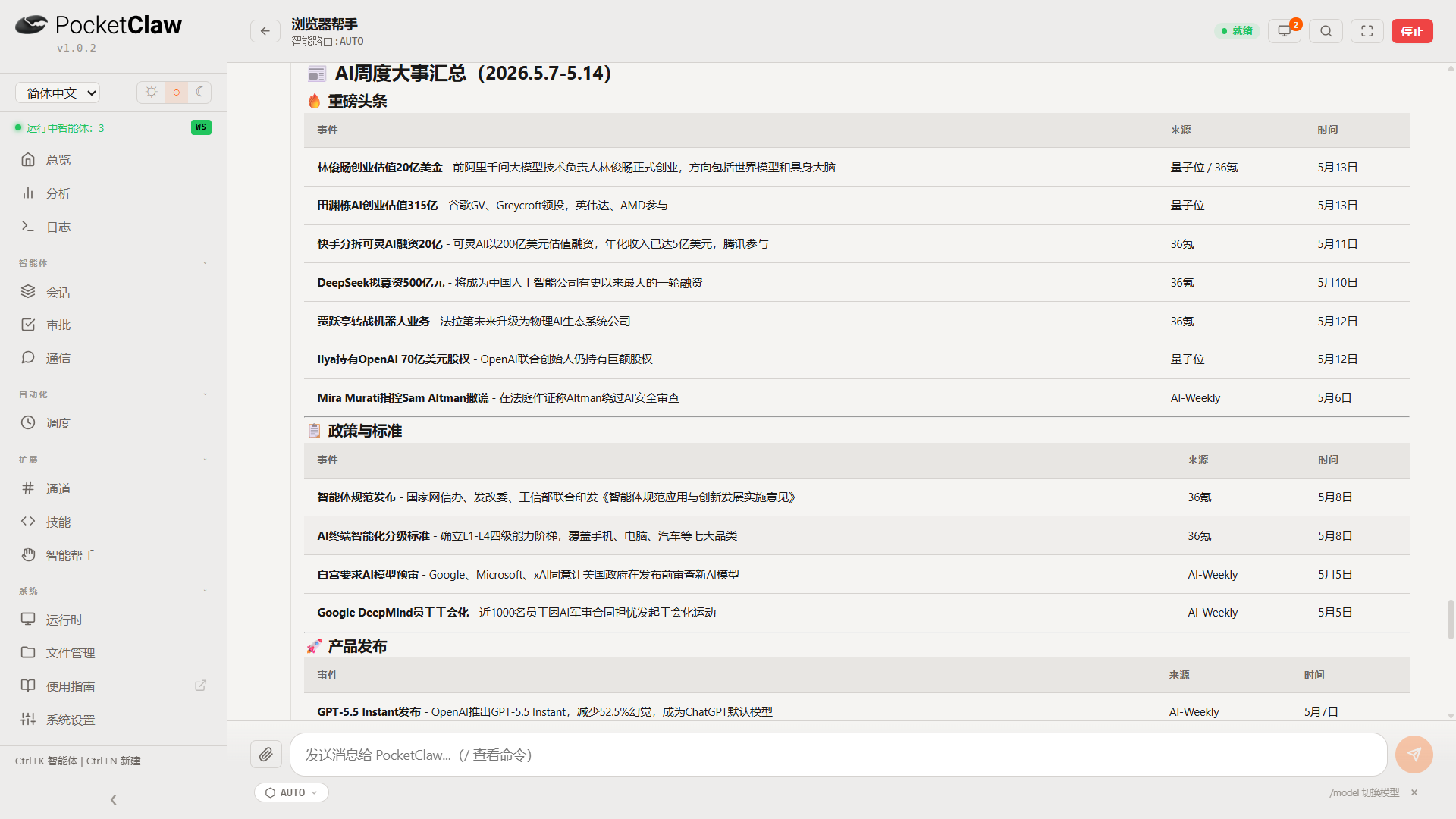This screenshot has height=819, width=1456.
Task: Open the AUTO model routing dropdown
Action: 291,792
